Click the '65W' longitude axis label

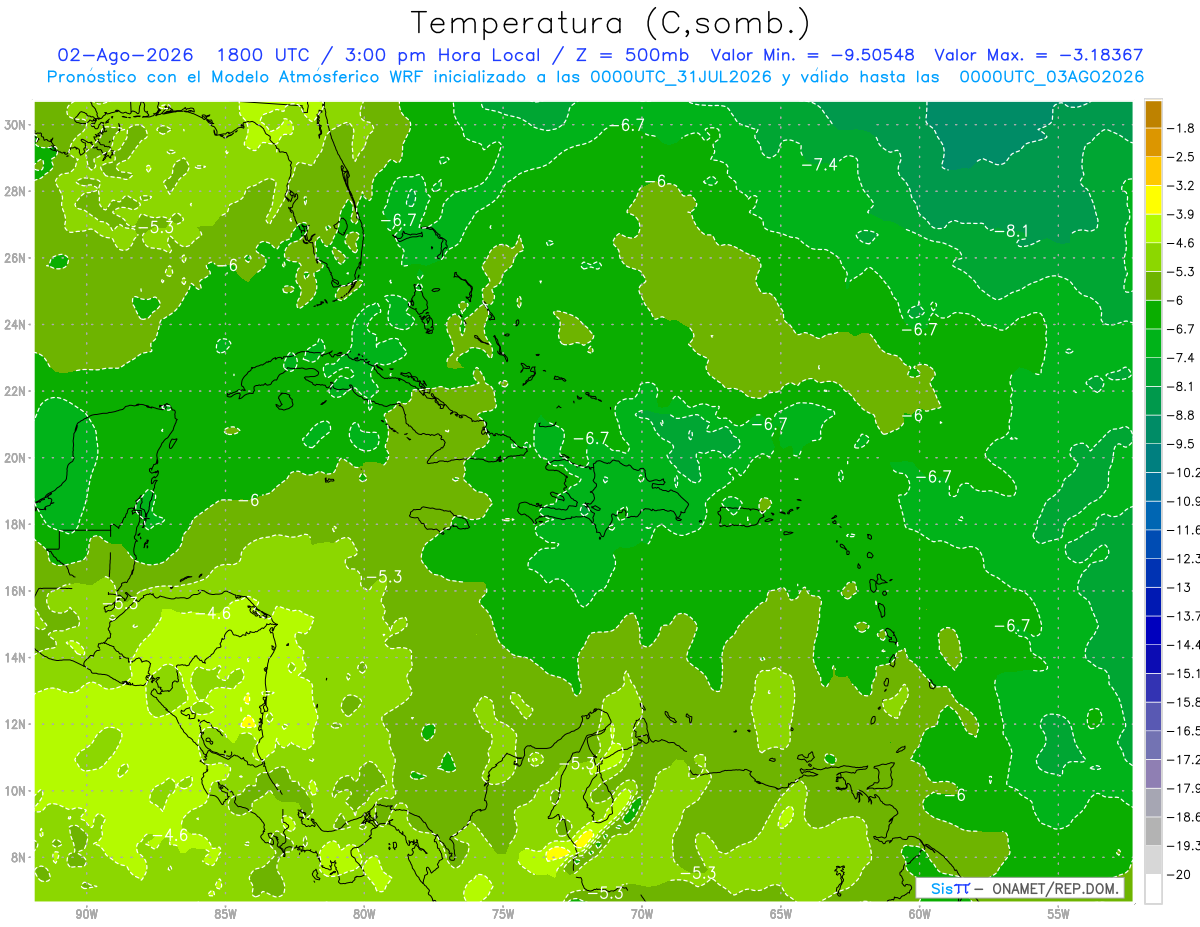[781, 914]
